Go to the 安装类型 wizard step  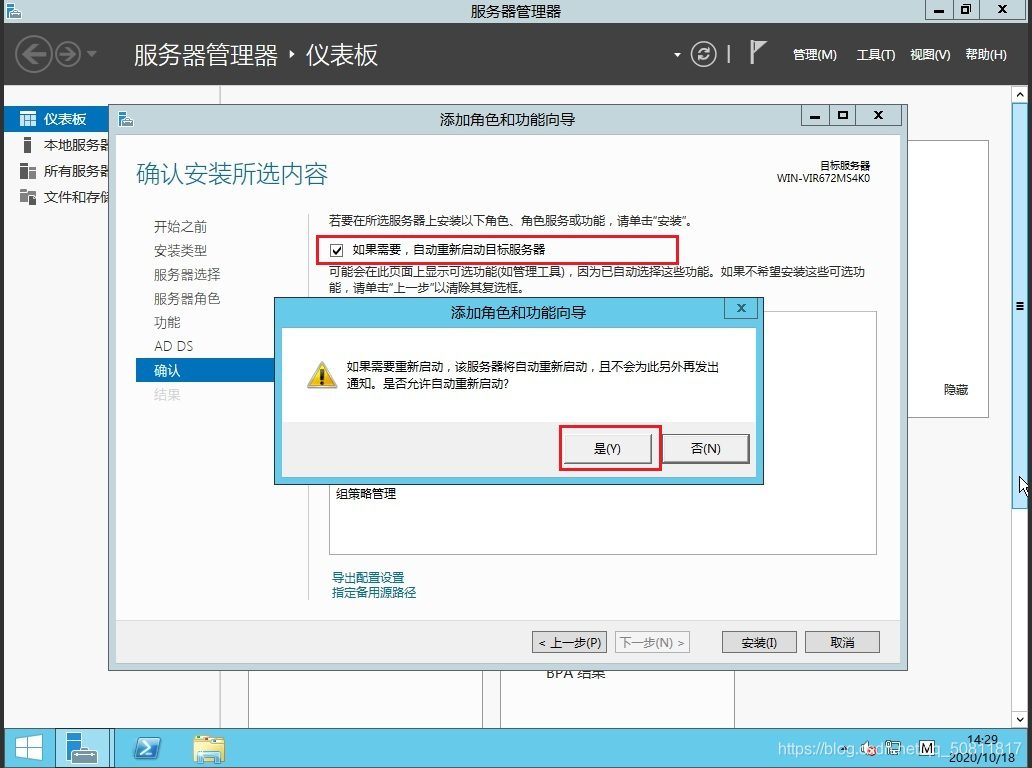coord(180,251)
